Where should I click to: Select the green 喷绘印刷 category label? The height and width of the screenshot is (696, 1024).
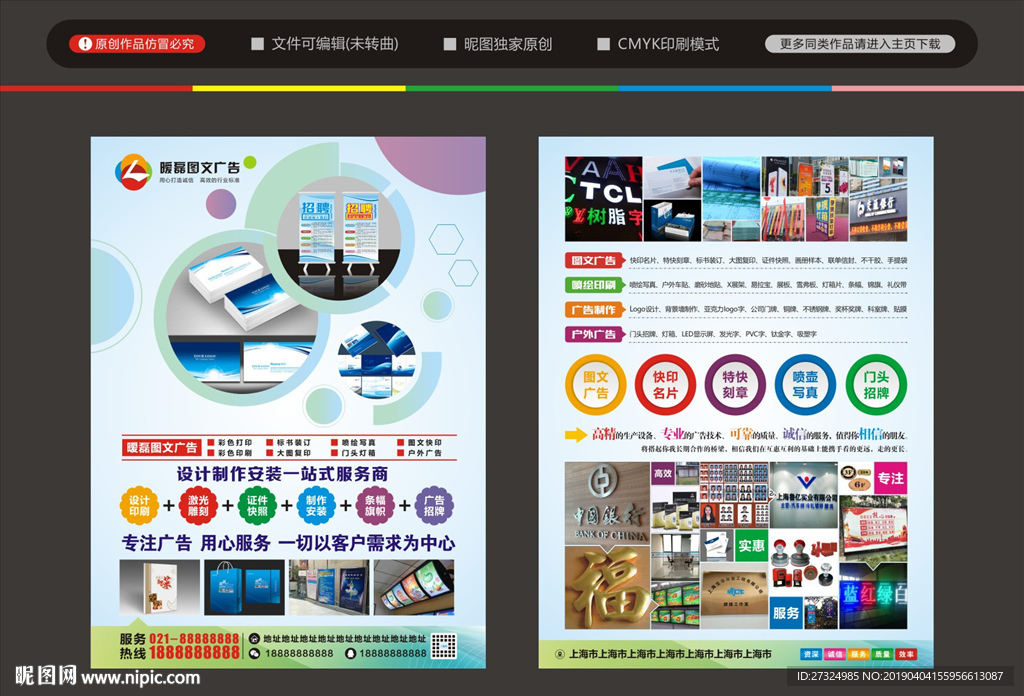tap(593, 285)
